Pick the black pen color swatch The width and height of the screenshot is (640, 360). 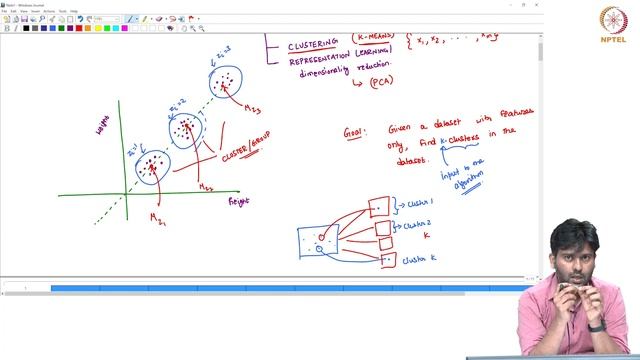(x=26, y=28)
